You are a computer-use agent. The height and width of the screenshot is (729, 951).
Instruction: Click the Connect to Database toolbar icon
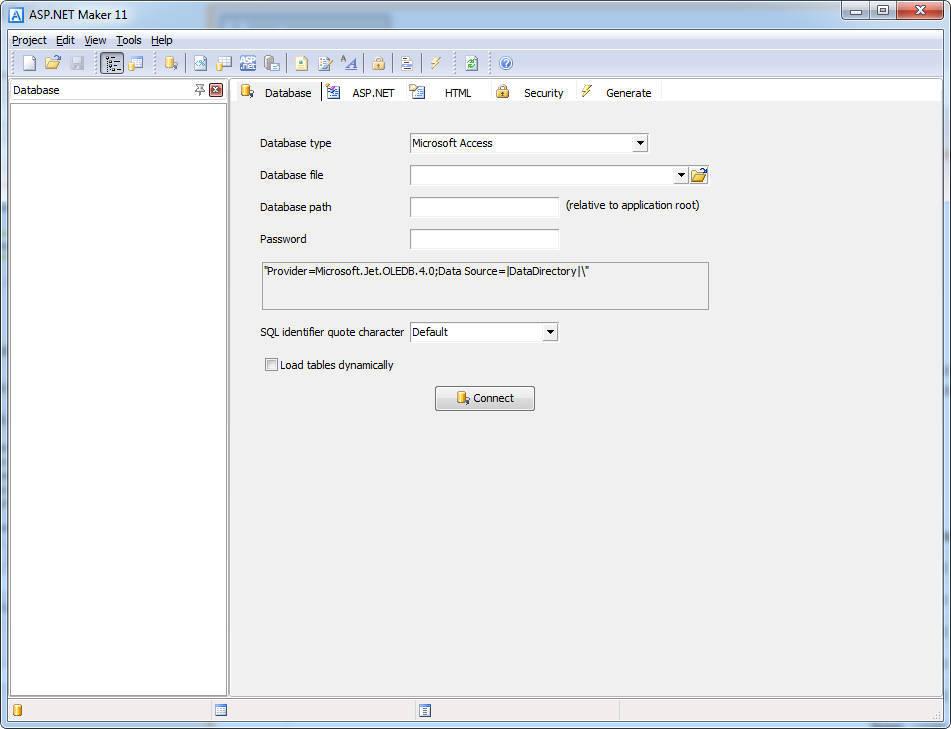(170, 62)
